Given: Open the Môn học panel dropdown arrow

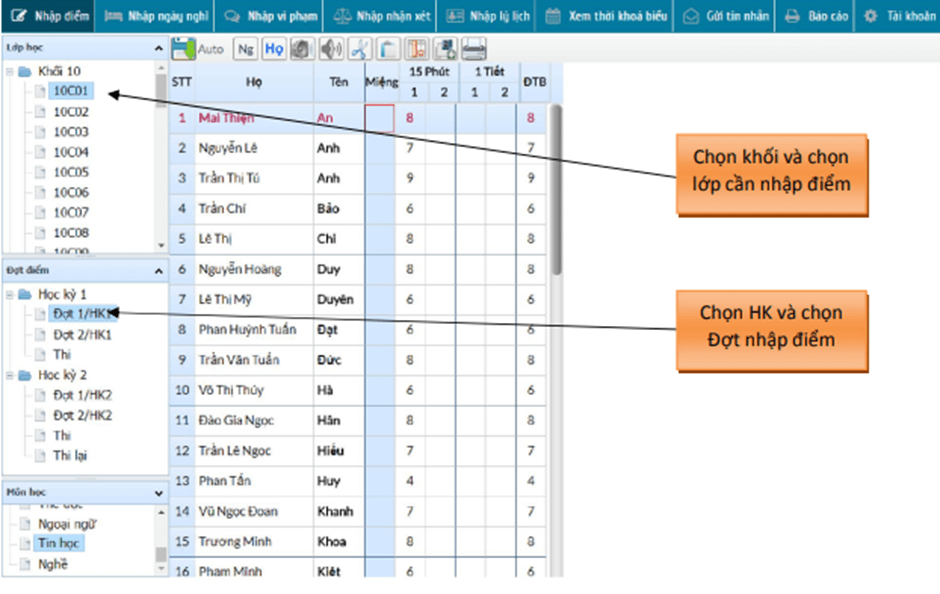Looking at the screenshot, I should click(158, 493).
